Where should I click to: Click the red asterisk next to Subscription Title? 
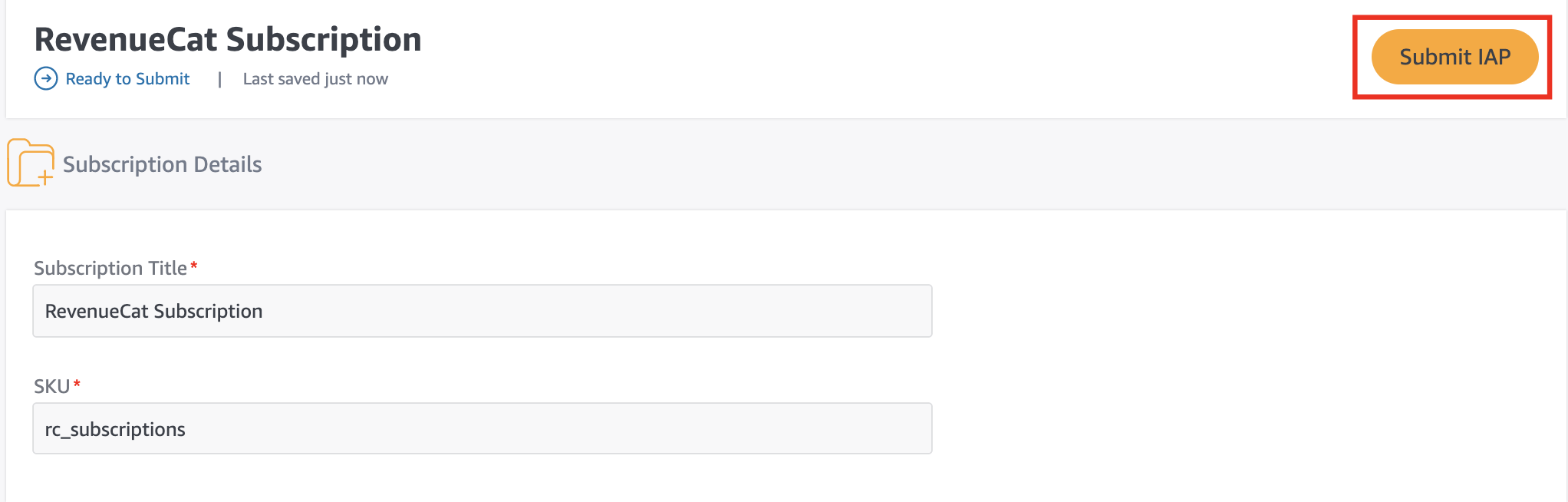click(195, 266)
